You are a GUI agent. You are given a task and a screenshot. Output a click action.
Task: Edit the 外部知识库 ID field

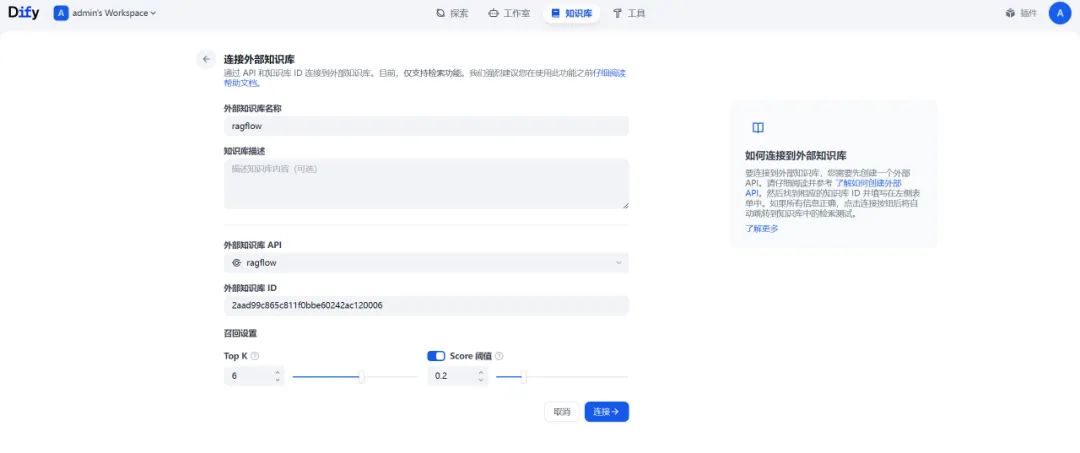(426, 306)
